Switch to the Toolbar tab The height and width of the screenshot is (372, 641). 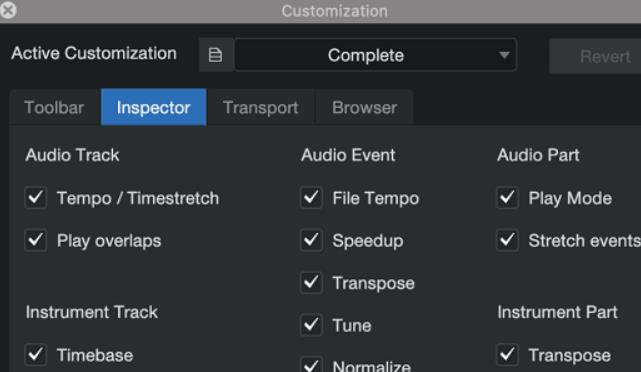pyautogui.click(x=55, y=108)
